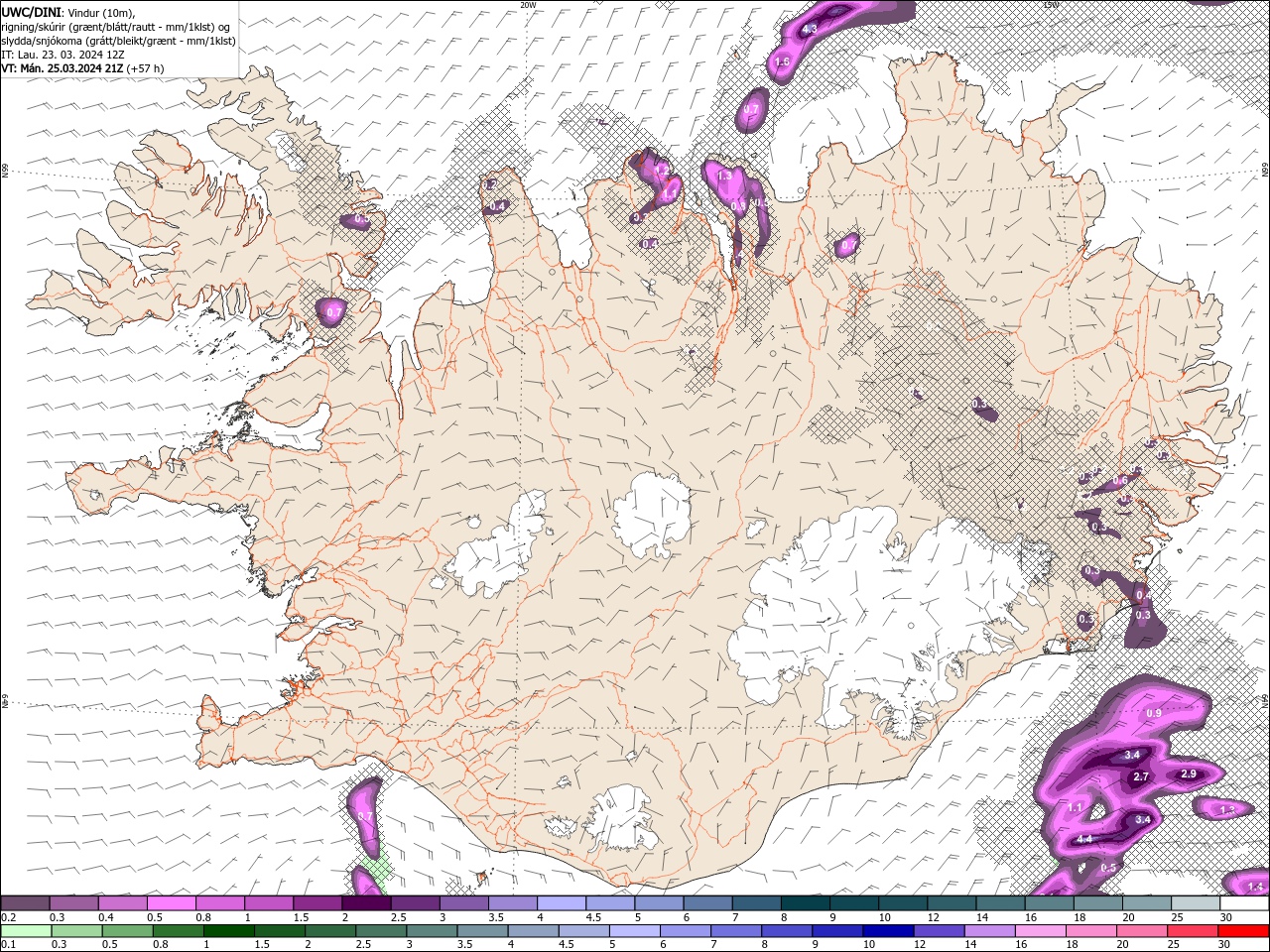1270x952 pixels.
Task: Click the dark purple swatch labeled 0.2
Action: click(x=25, y=903)
